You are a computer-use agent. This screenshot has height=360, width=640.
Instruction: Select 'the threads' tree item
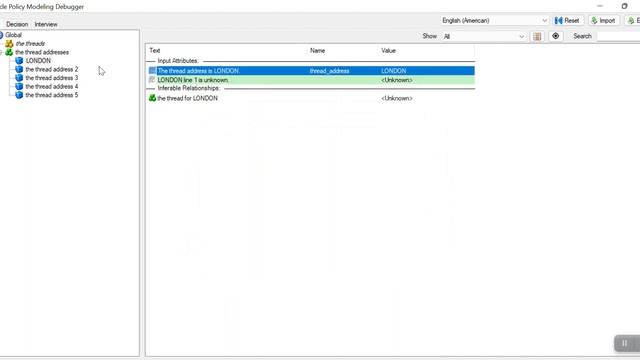[30, 44]
